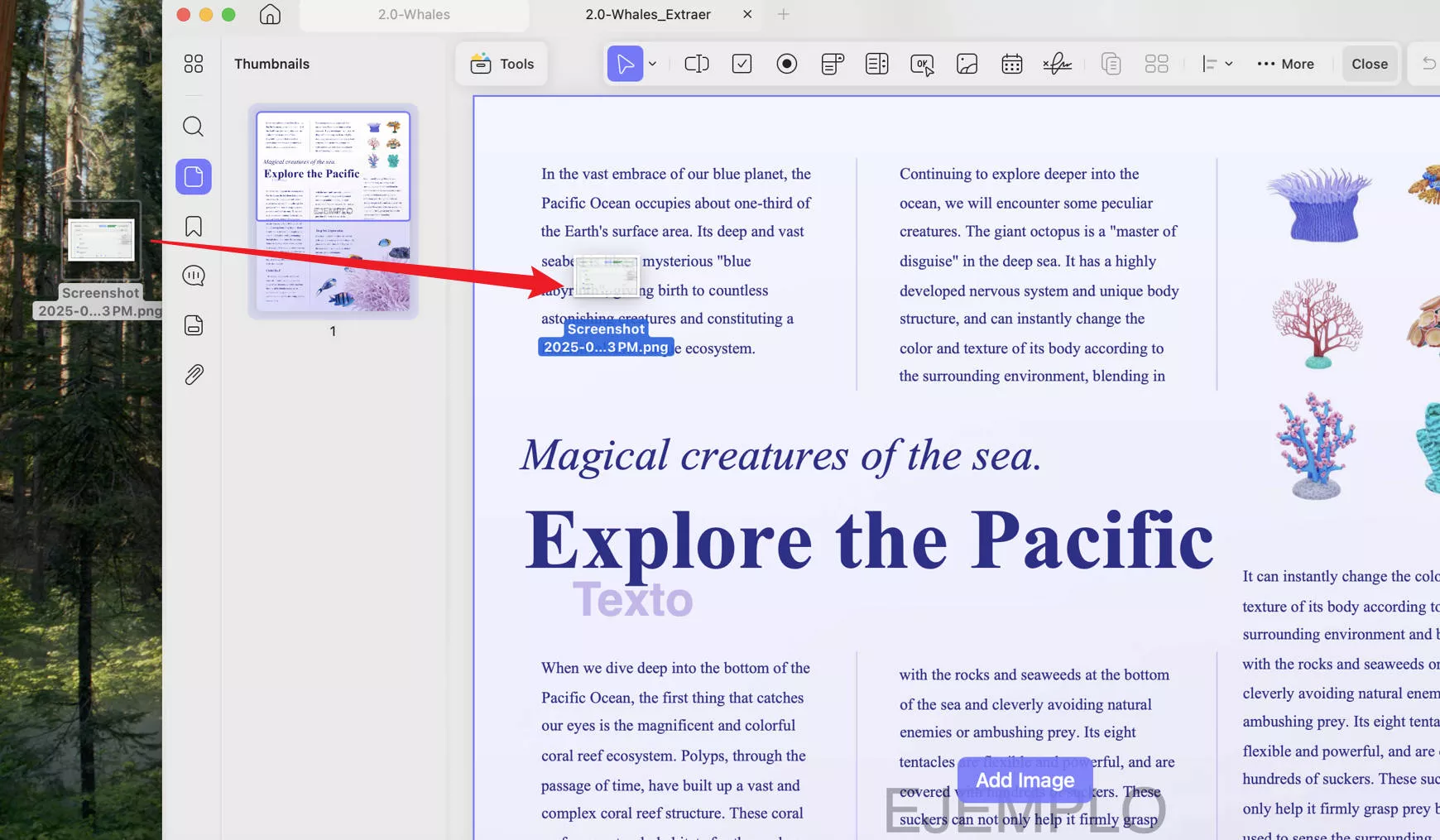Select the arrow pointer tool
The width and height of the screenshot is (1440, 840).
point(625,64)
